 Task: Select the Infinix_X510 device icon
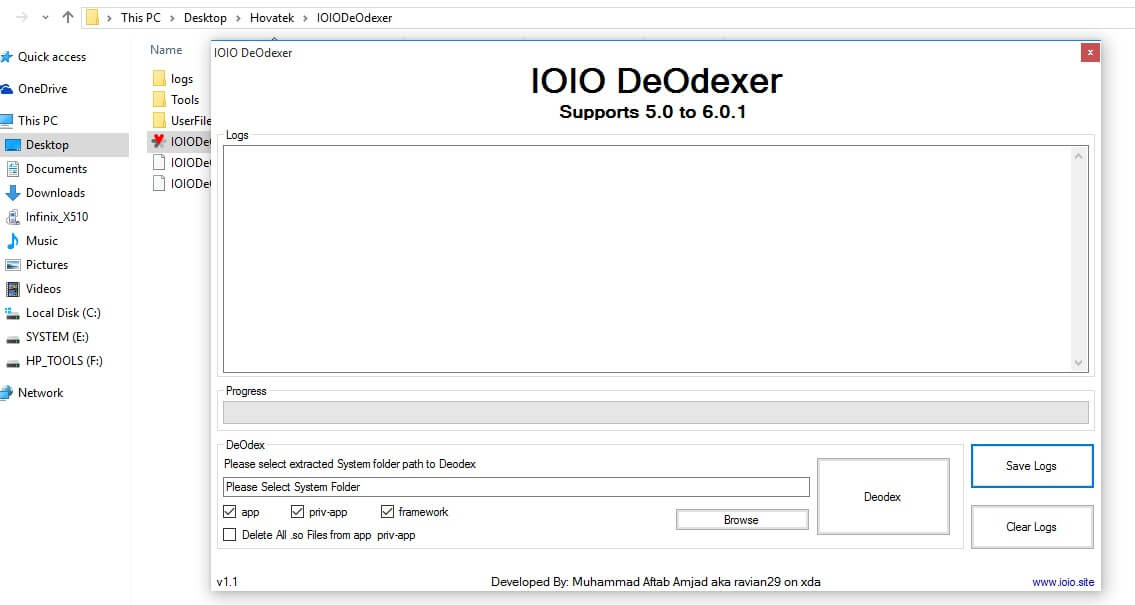(13, 217)
